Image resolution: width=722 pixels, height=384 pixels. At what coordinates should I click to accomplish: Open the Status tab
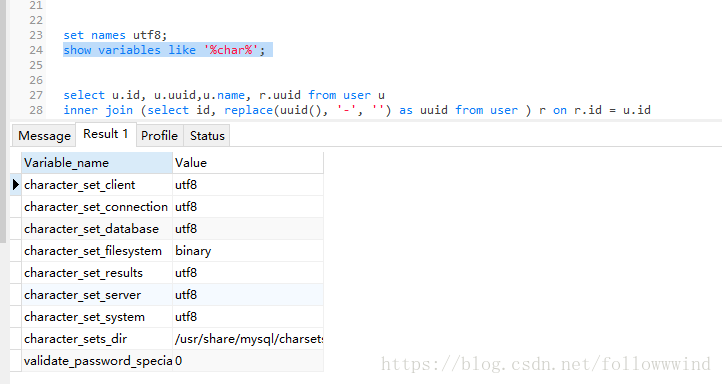207,136
